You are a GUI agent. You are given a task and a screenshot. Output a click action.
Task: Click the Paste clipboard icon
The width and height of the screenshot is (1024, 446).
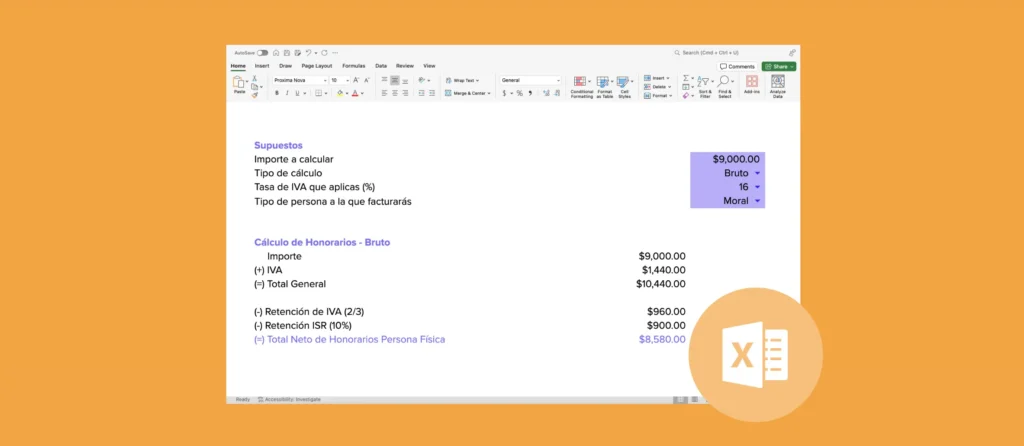[x=239, y=84]
